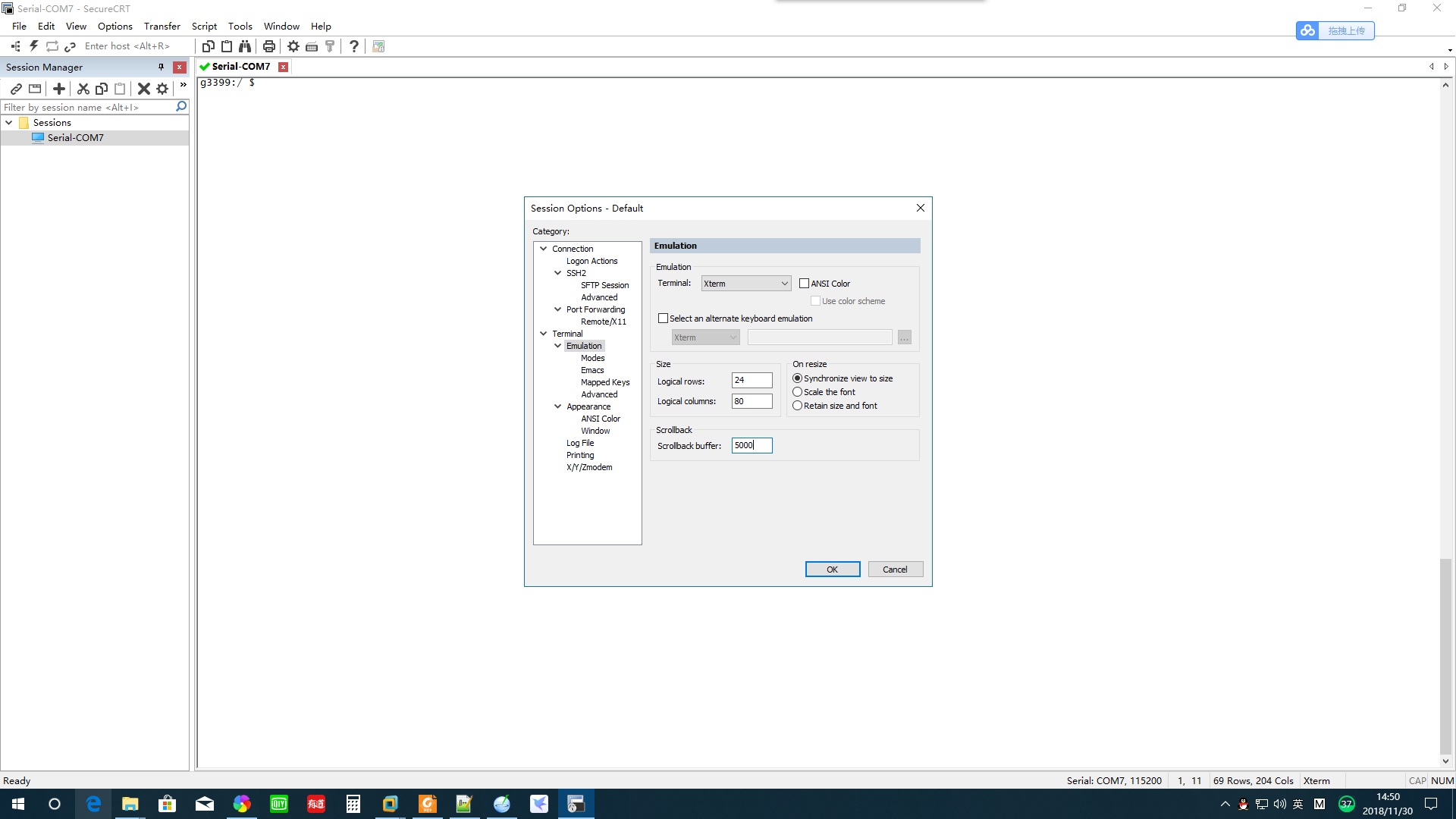1456x819 pixels.
Task: Enable the ANSI Color checkbox
Action: point(804,283)
